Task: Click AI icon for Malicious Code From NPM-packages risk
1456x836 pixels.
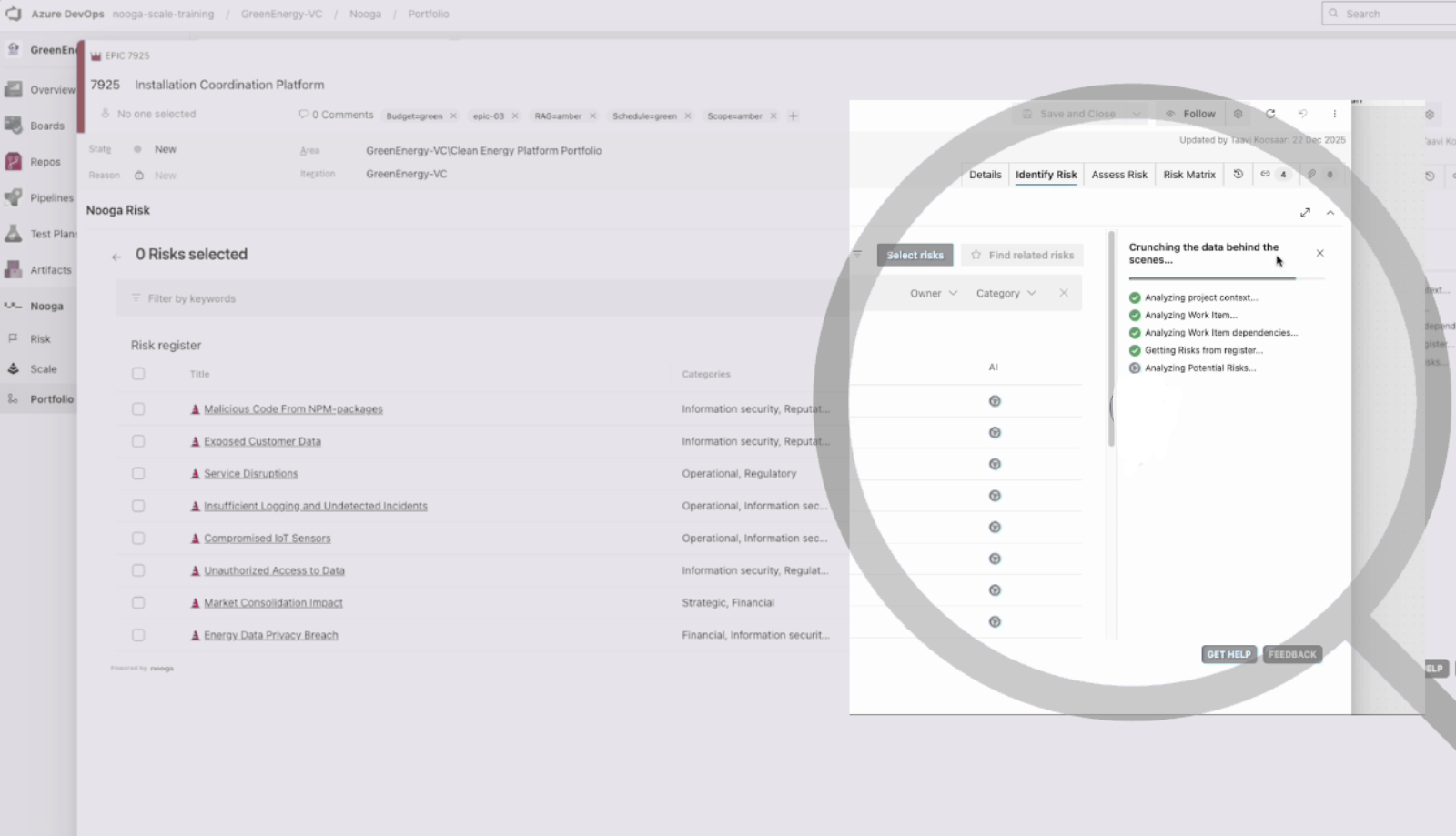Action: (995, 401)
